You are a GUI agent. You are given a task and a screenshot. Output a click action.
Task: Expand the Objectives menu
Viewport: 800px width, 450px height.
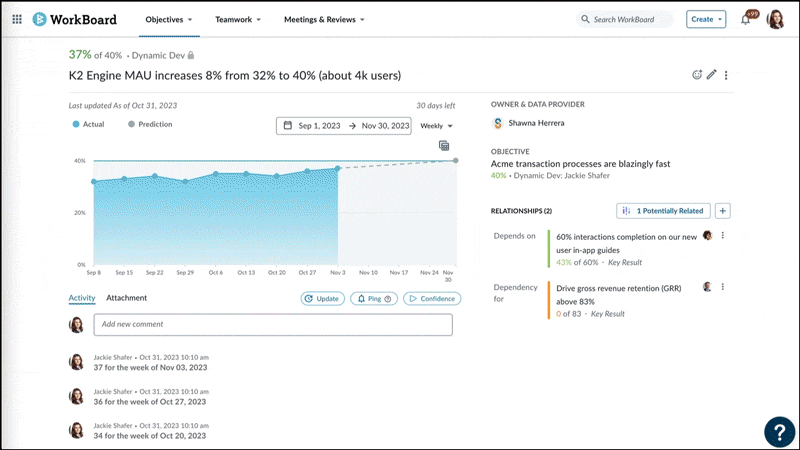[x=169, y=19]
